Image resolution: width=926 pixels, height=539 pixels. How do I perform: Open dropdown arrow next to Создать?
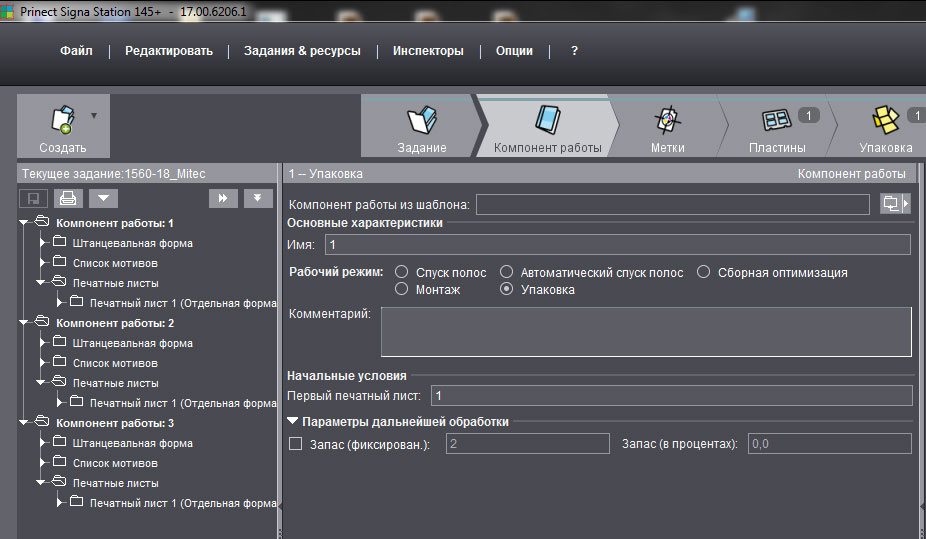pos(94,115)
